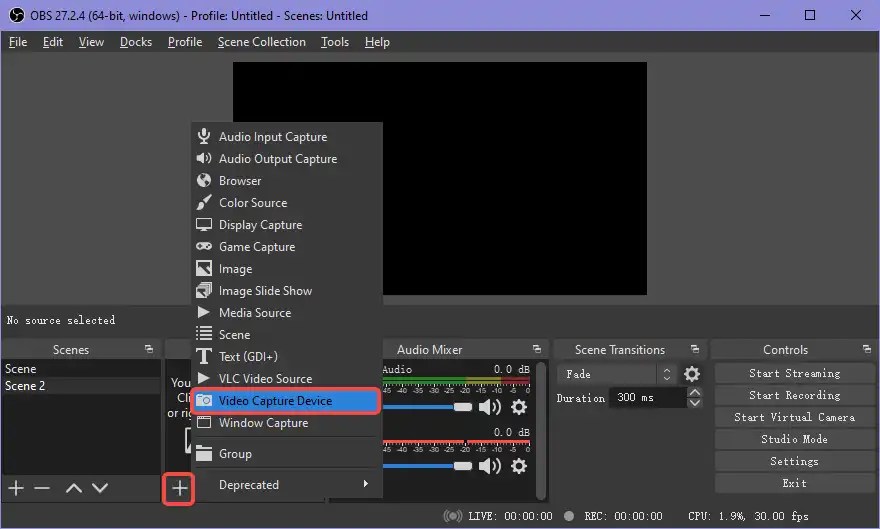
Task: Open the Help menu
Action: click(x=377, y=42)
